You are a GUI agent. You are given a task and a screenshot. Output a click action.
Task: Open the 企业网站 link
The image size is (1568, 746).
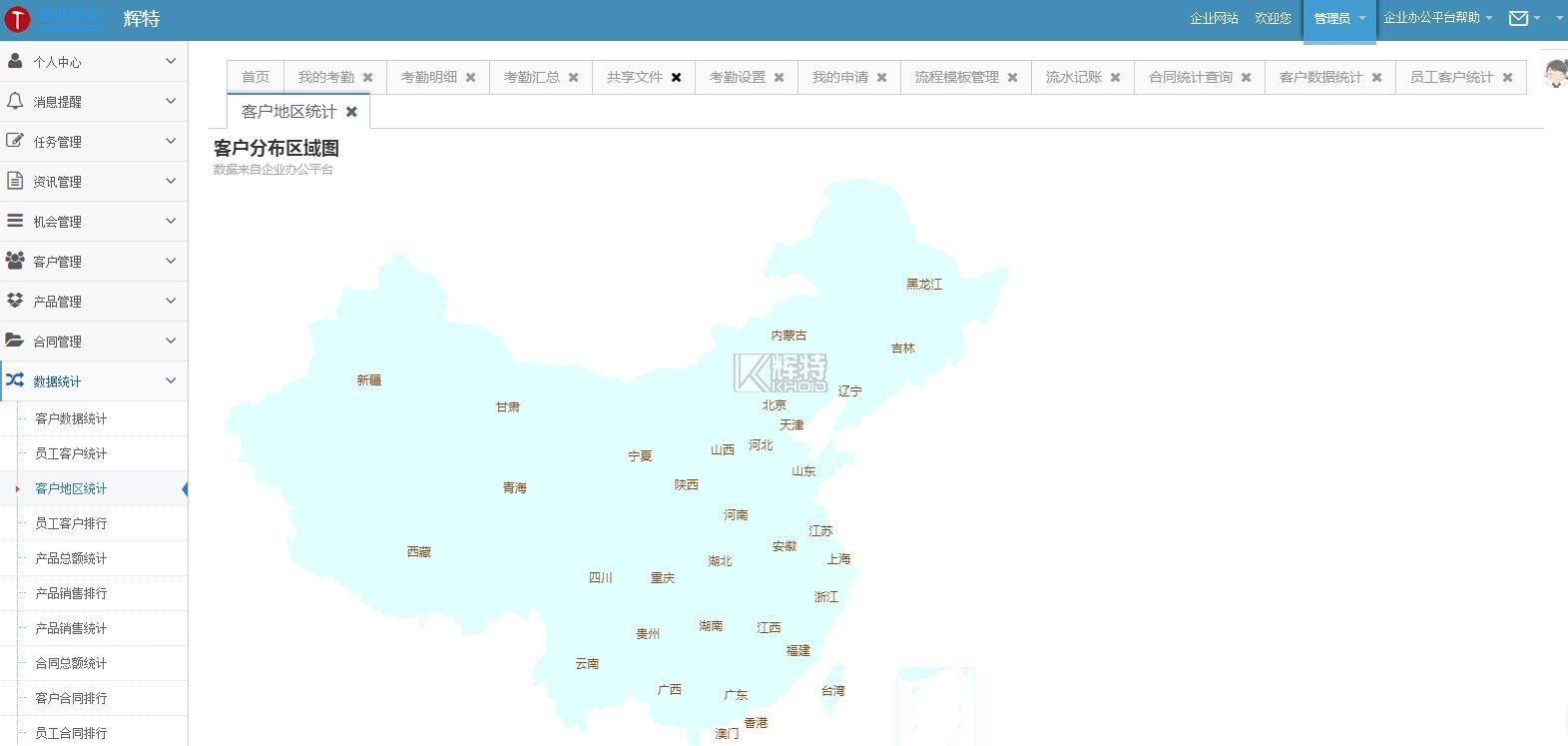coord(1214,19)
